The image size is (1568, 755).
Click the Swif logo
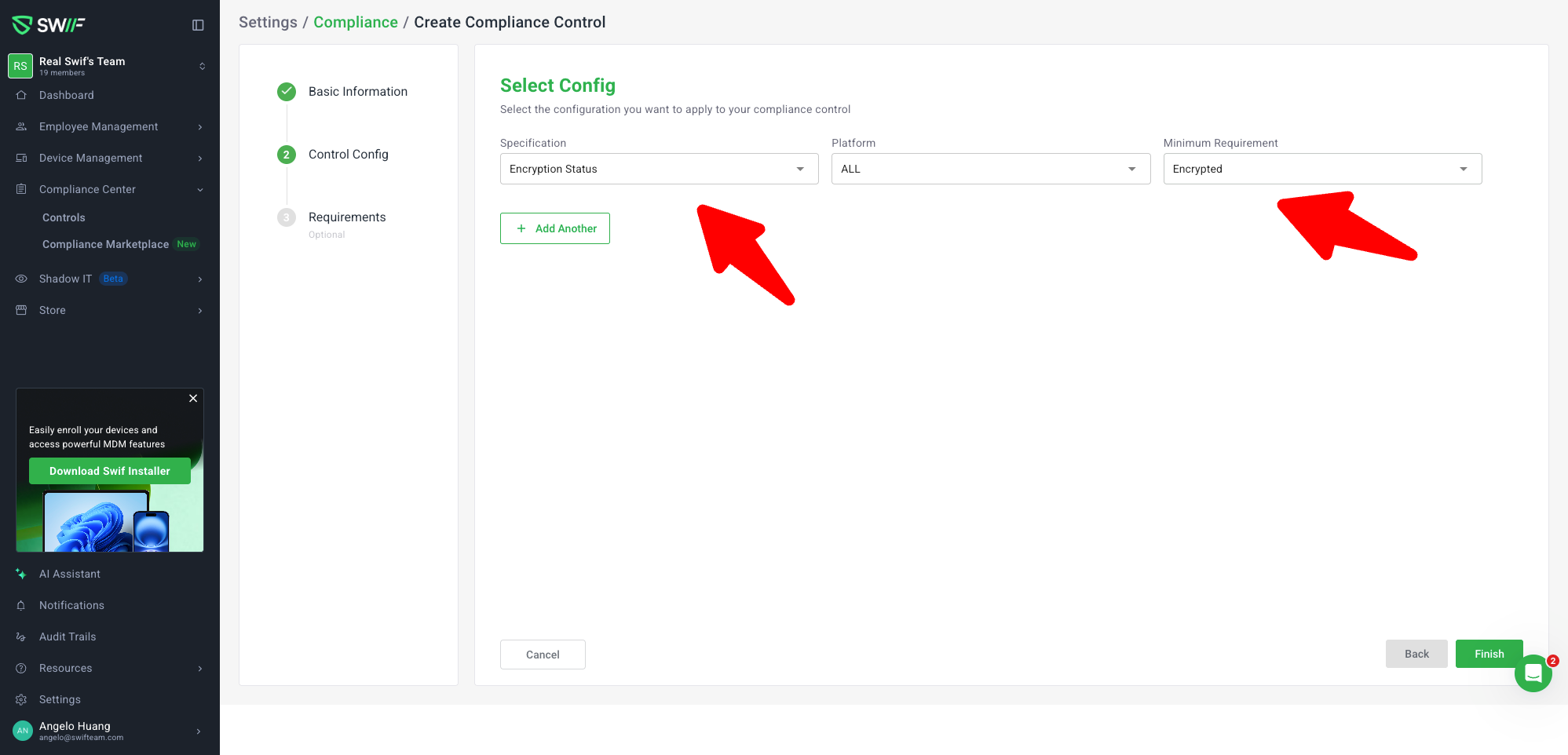click(49, 25)
